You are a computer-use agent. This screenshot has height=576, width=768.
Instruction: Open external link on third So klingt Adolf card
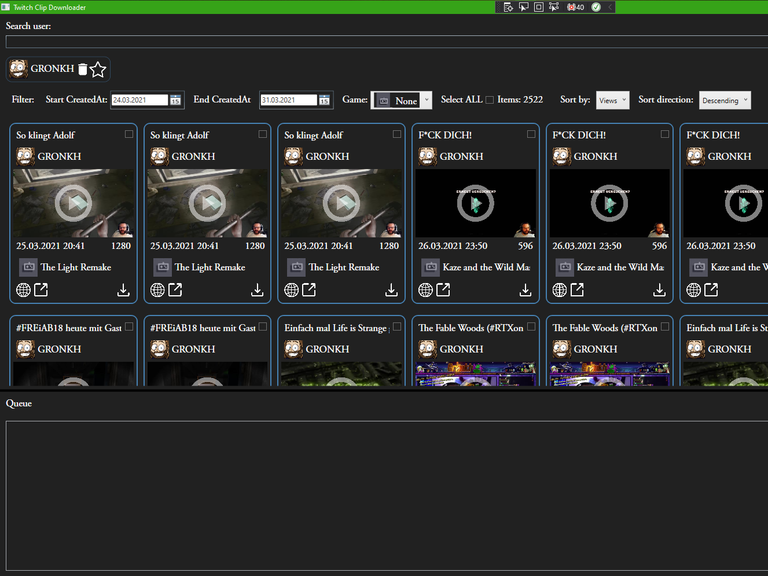pyautogui.click(x=309, y=290)
